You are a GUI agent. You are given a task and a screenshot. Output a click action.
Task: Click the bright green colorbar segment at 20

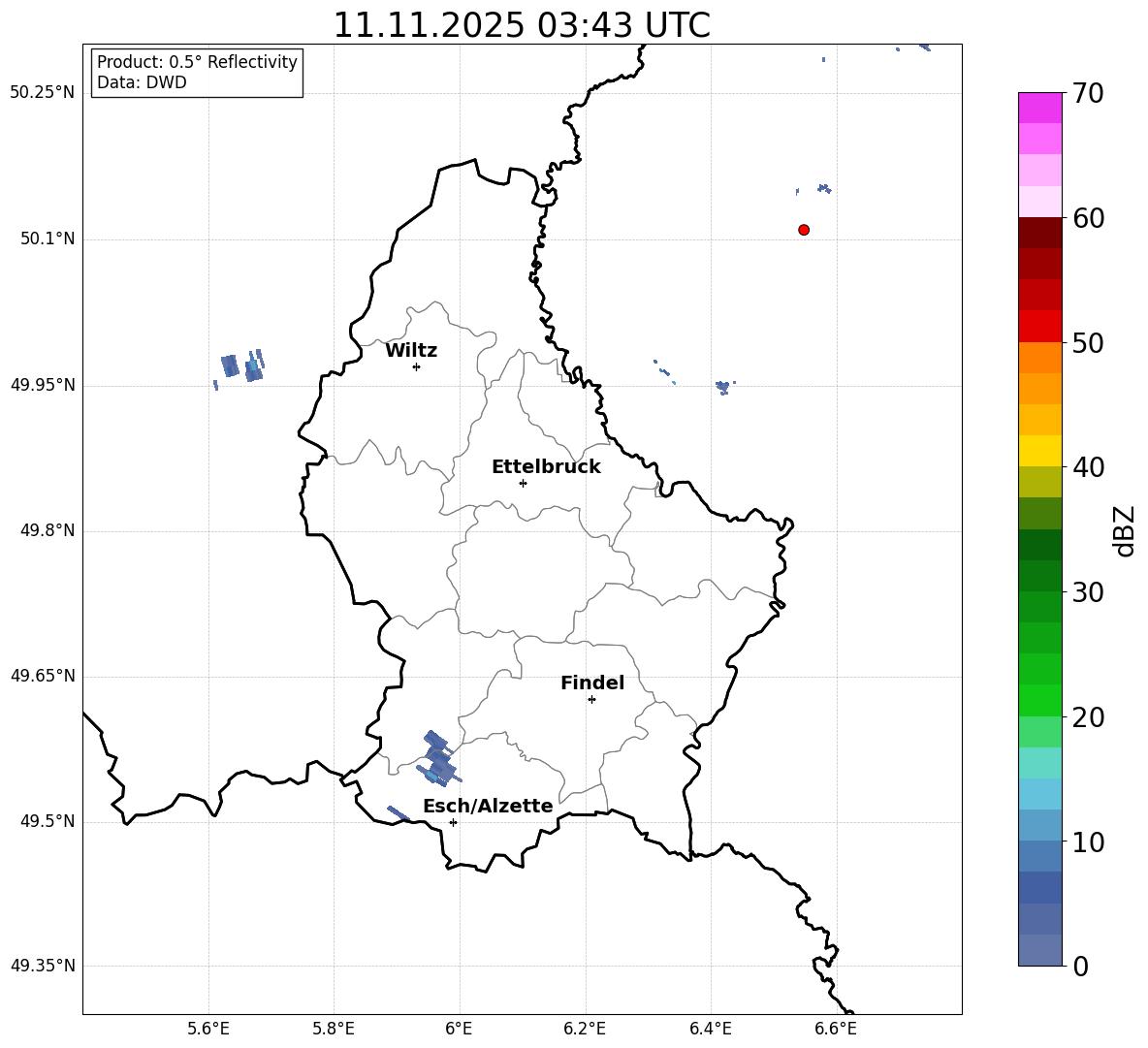(x=1039, y=700)
